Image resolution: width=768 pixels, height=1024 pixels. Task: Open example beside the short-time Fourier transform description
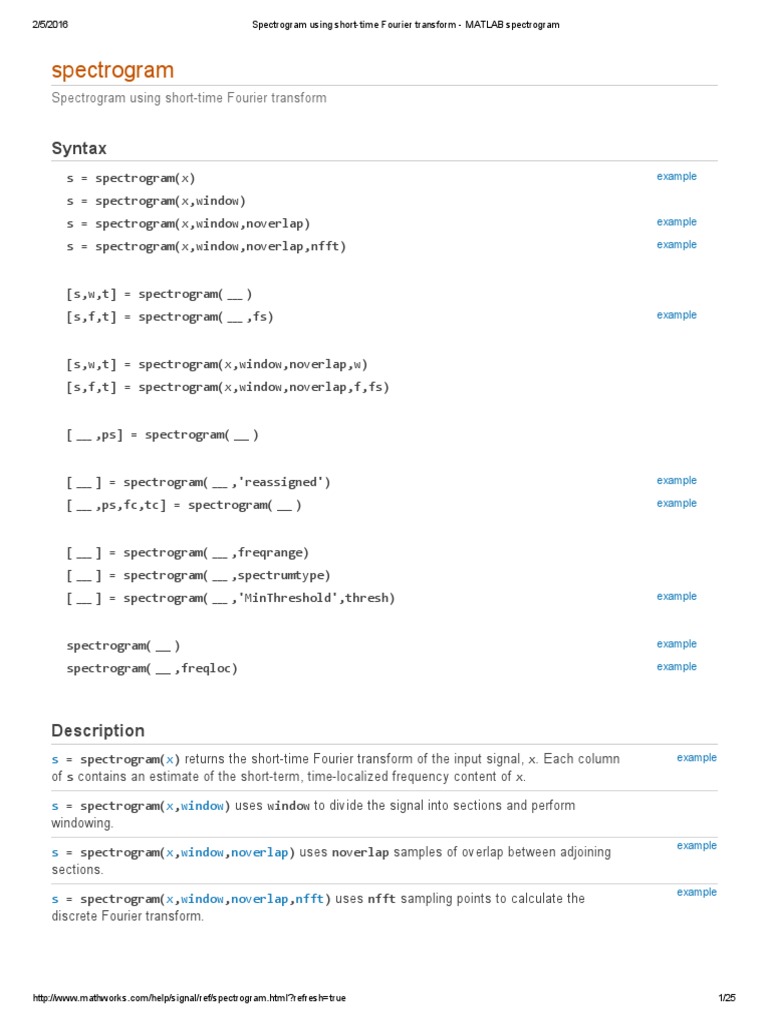tap(696, 758)
